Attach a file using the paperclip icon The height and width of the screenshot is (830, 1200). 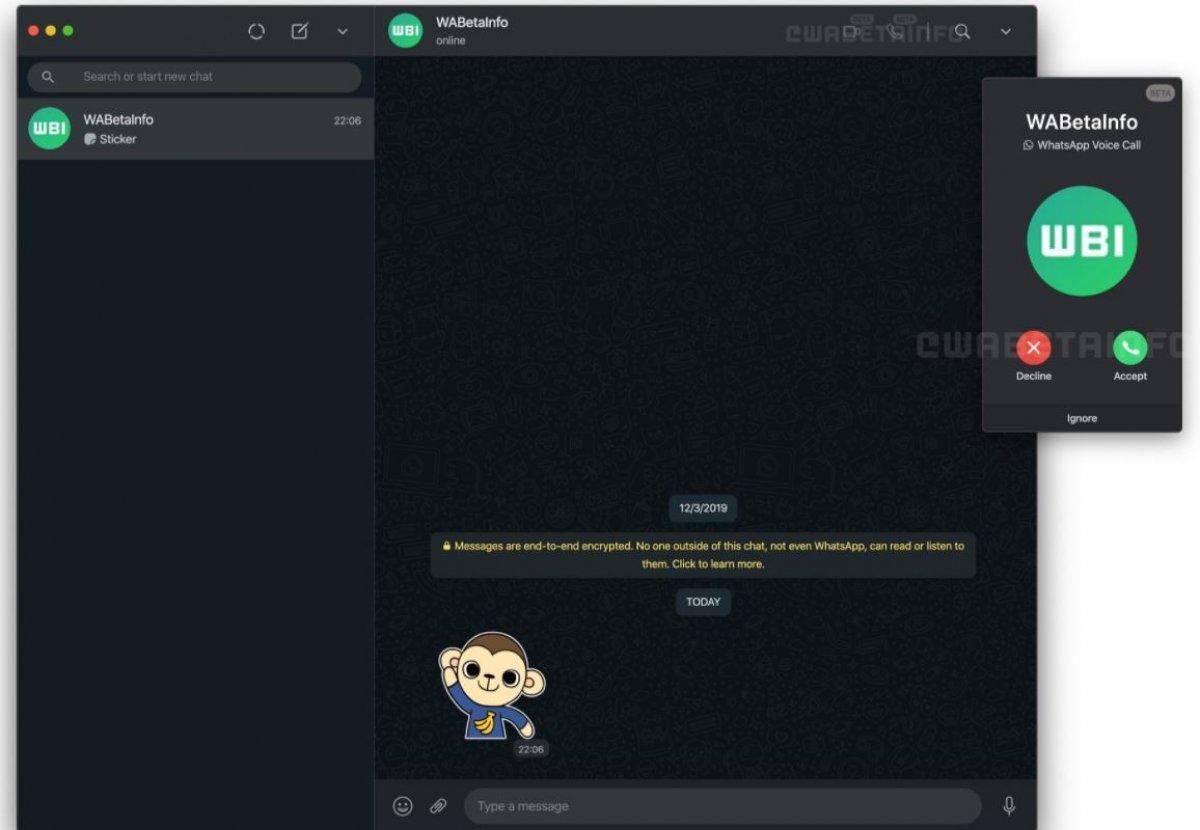(x=437, y=805)
